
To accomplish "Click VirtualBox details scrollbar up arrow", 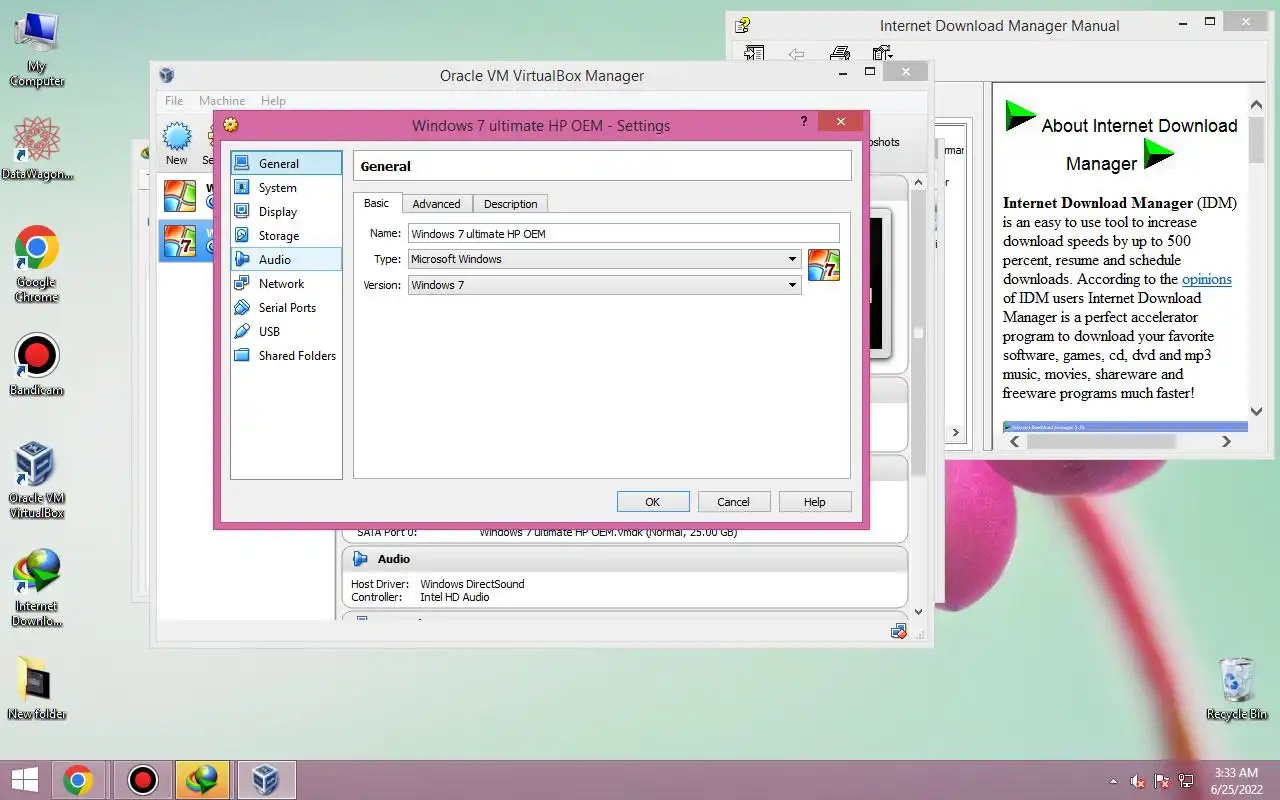I will [x=919, y=184].
